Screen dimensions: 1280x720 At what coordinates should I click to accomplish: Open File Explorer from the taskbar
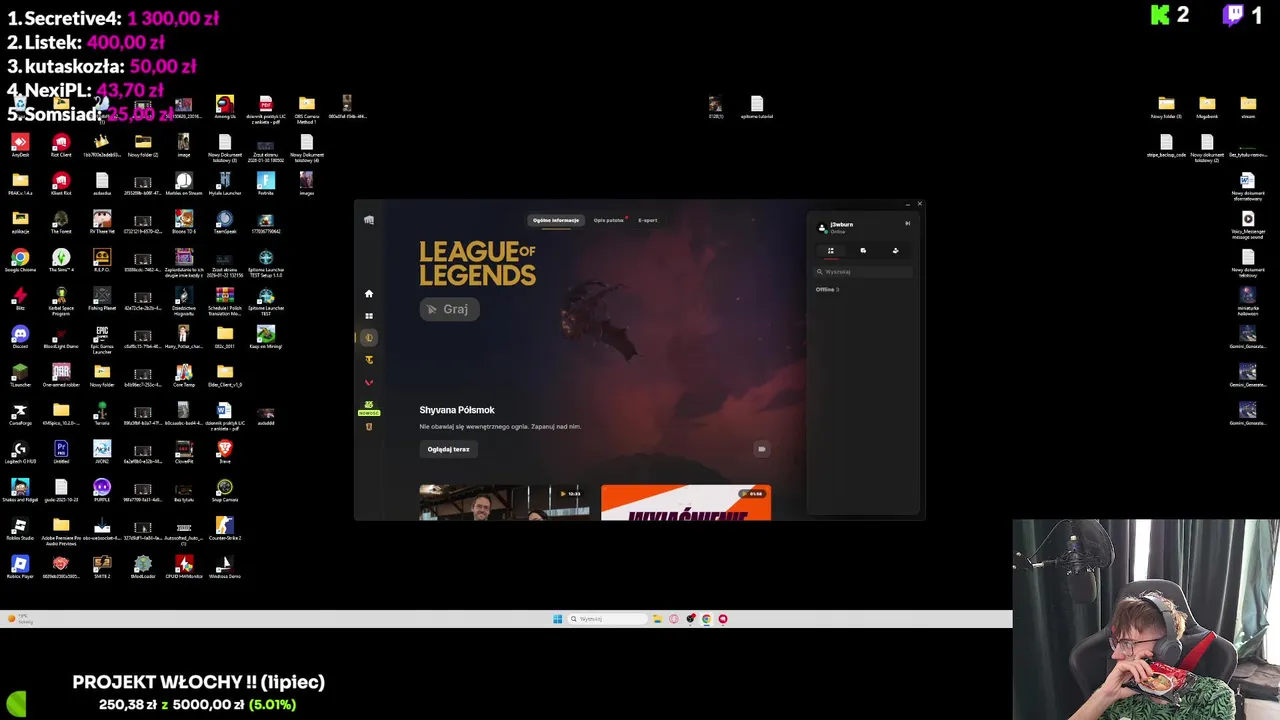pyautogui.click(x=657, y=619)
